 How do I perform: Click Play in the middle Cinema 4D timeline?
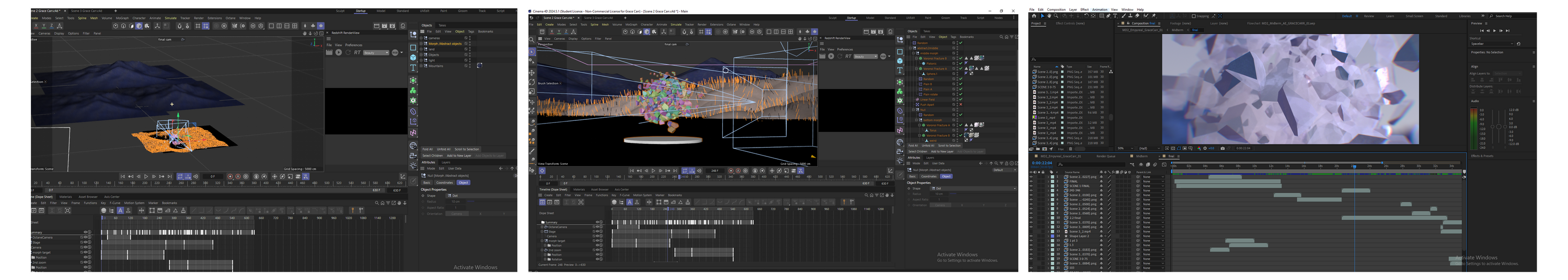653,171
